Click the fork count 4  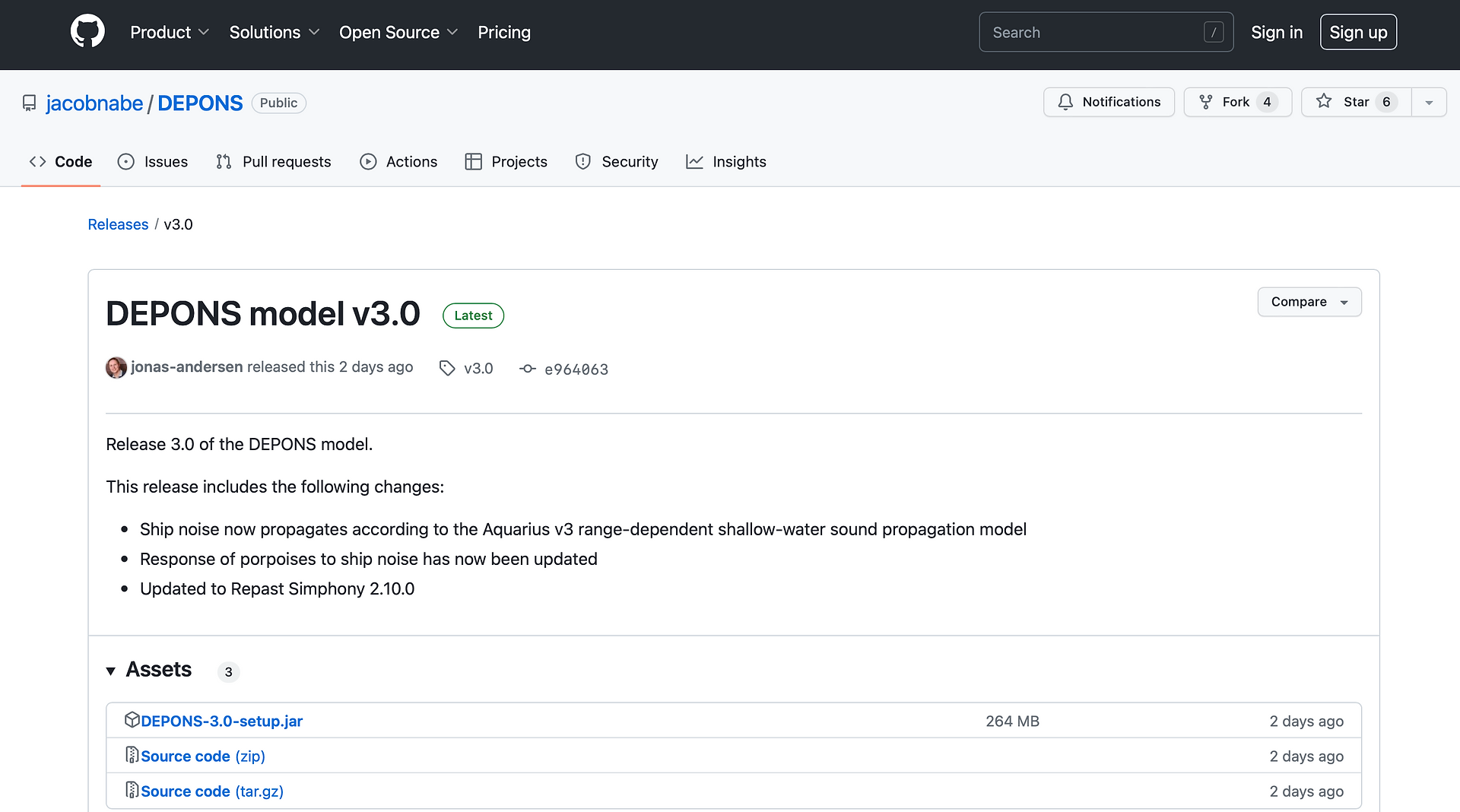click(x=1267, y=102)
